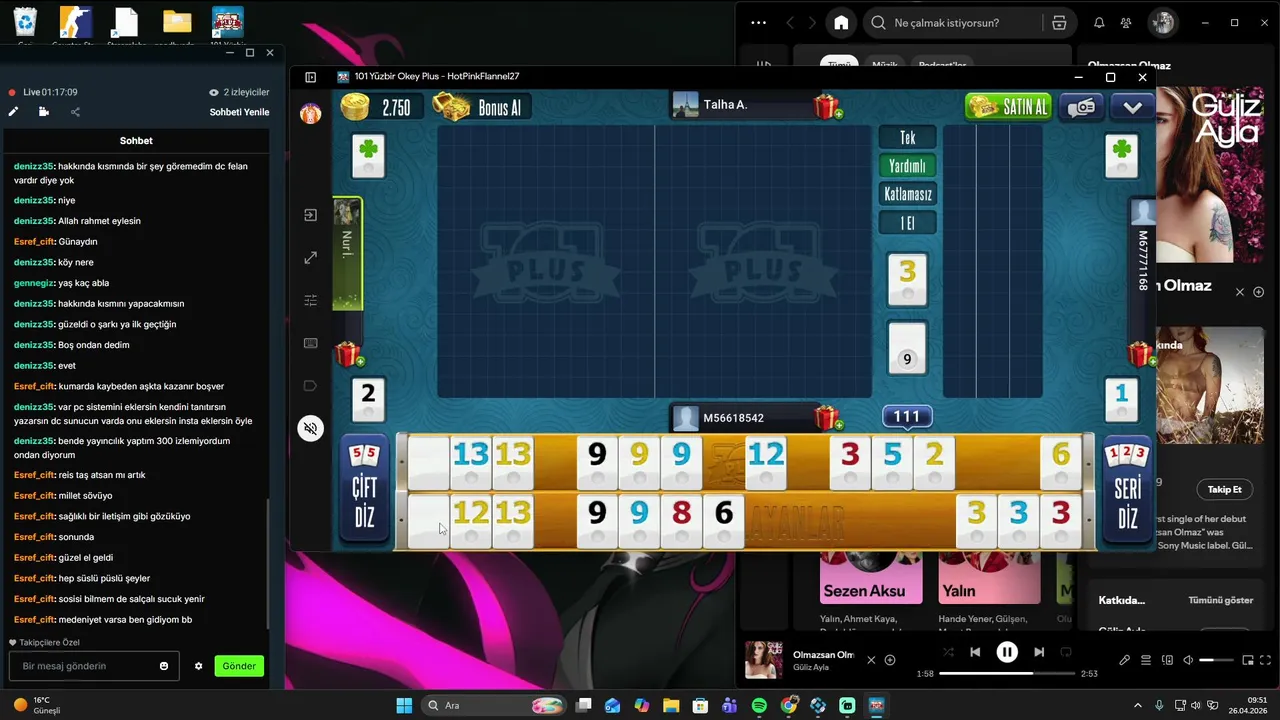Go to previous Spotify track

tap(975, 652)
